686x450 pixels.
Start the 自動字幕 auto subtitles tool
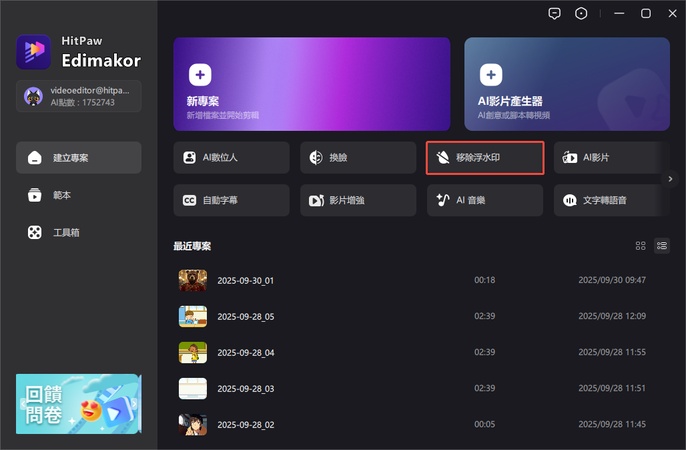231,200
